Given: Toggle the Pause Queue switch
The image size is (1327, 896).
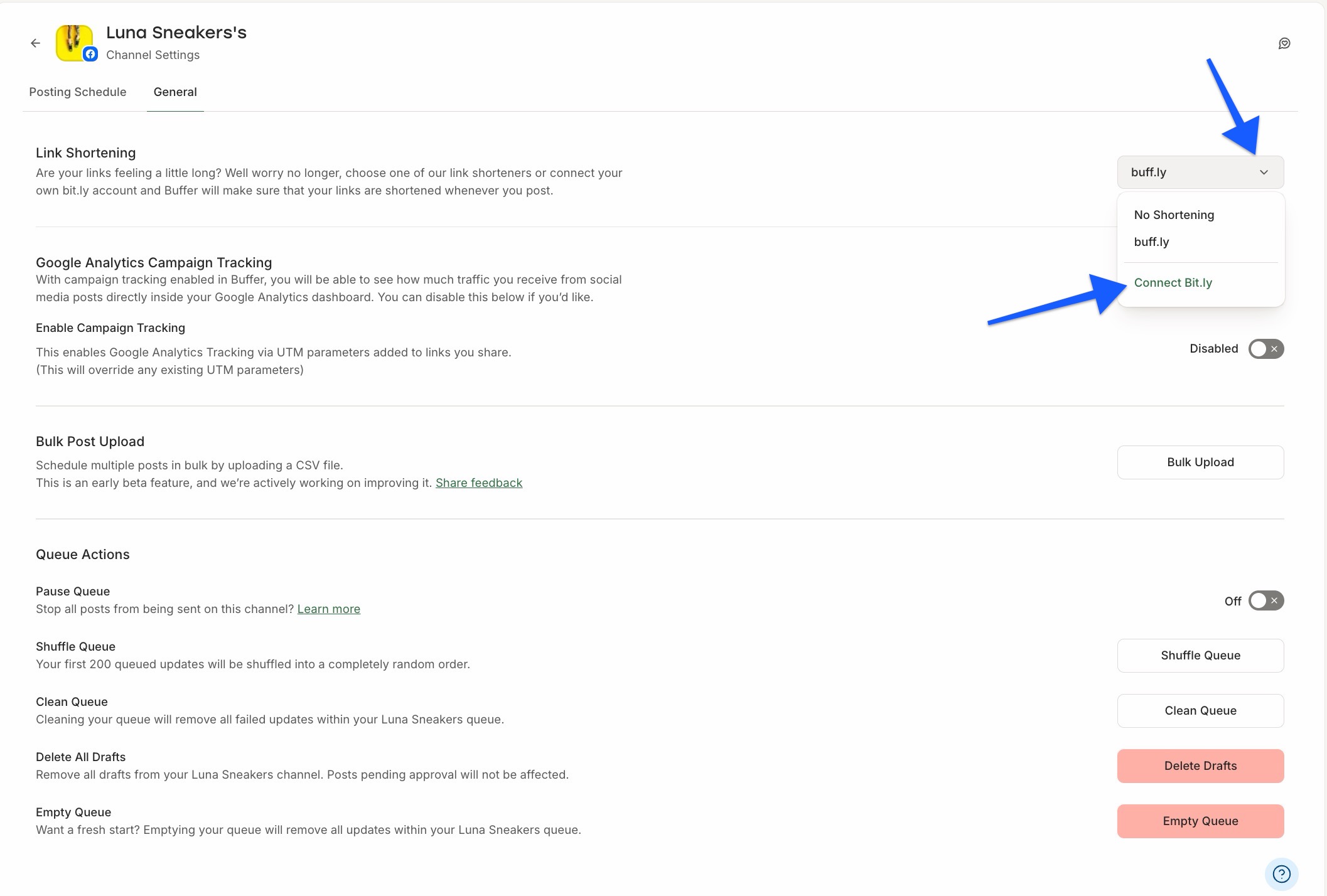Looking at the screenshot, I should click(1265, 601).
